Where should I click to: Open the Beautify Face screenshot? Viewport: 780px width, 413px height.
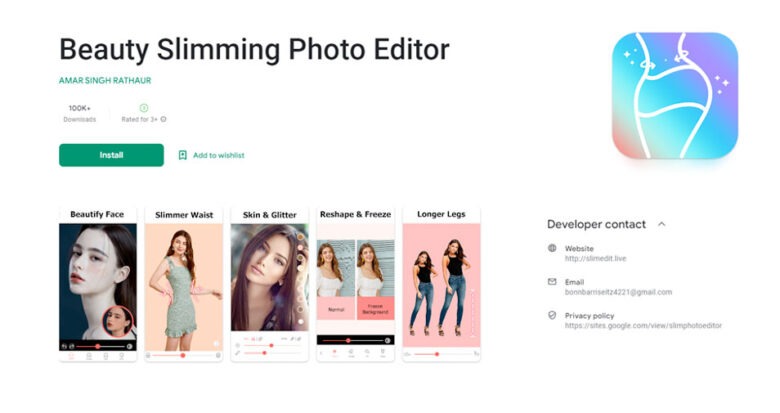(98, 284)
